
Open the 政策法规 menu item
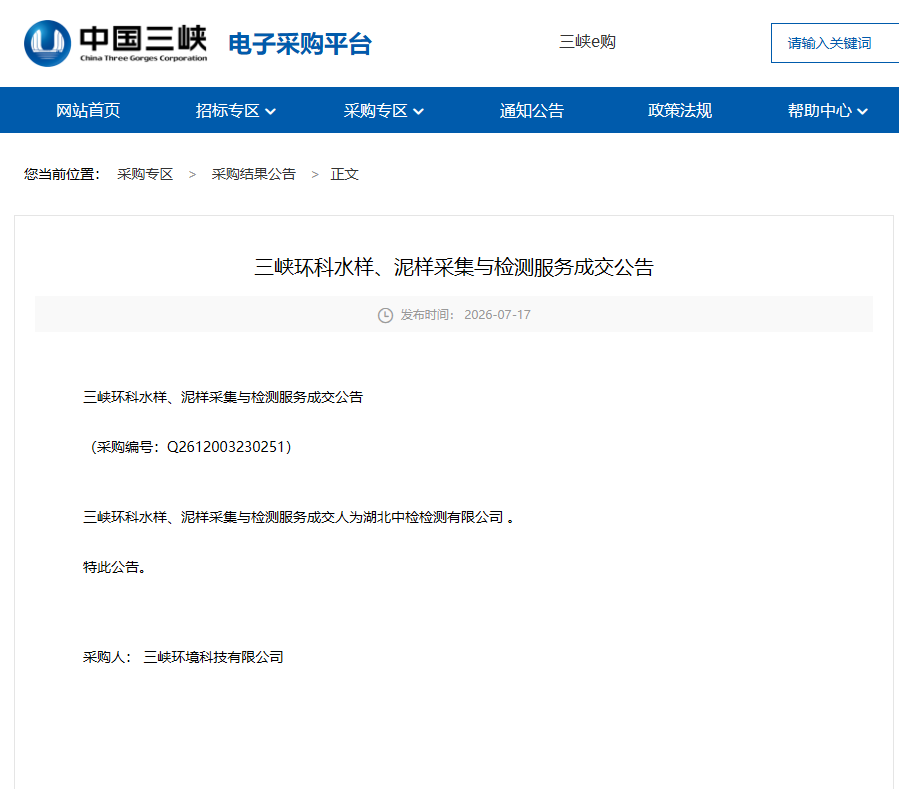pyautogui.click(x=679, y=110)
